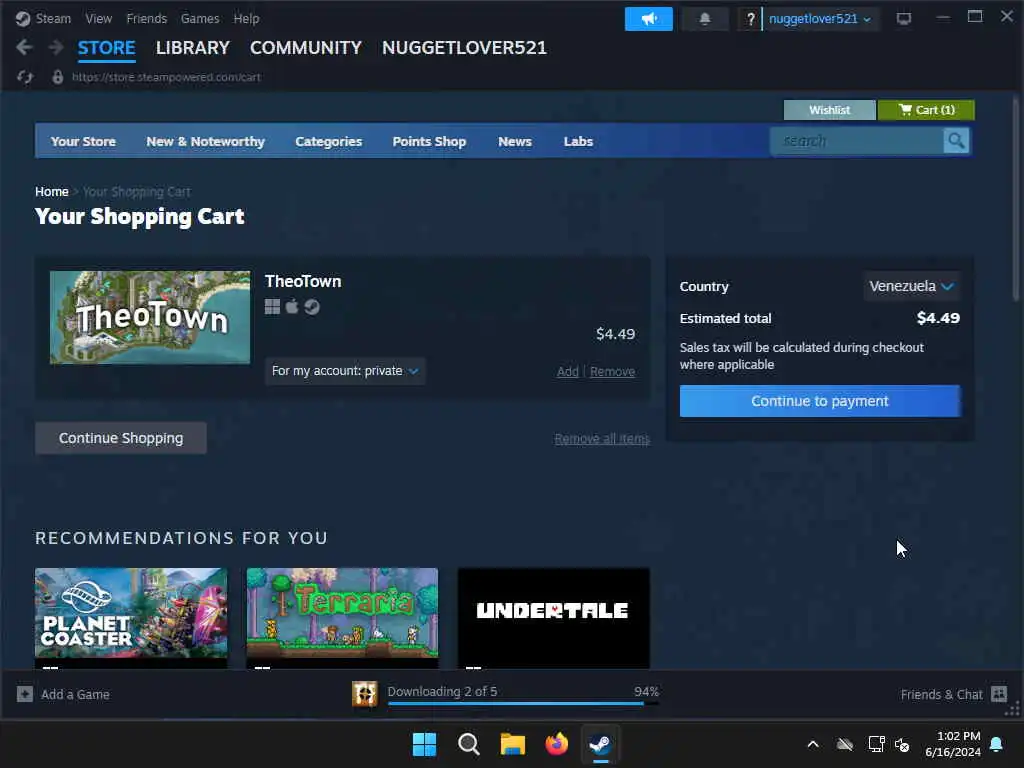This screenshot has height=768, width=1024.
Task: Click the Home breadcrumb link
Action: click(x=52, y=191)
